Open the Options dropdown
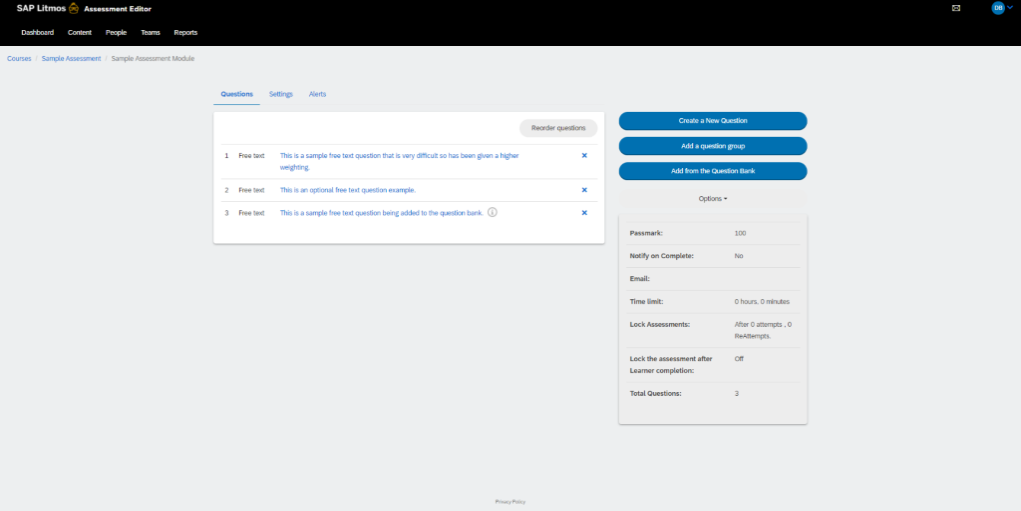The image size is (1021, 511). tap(712, 199)
